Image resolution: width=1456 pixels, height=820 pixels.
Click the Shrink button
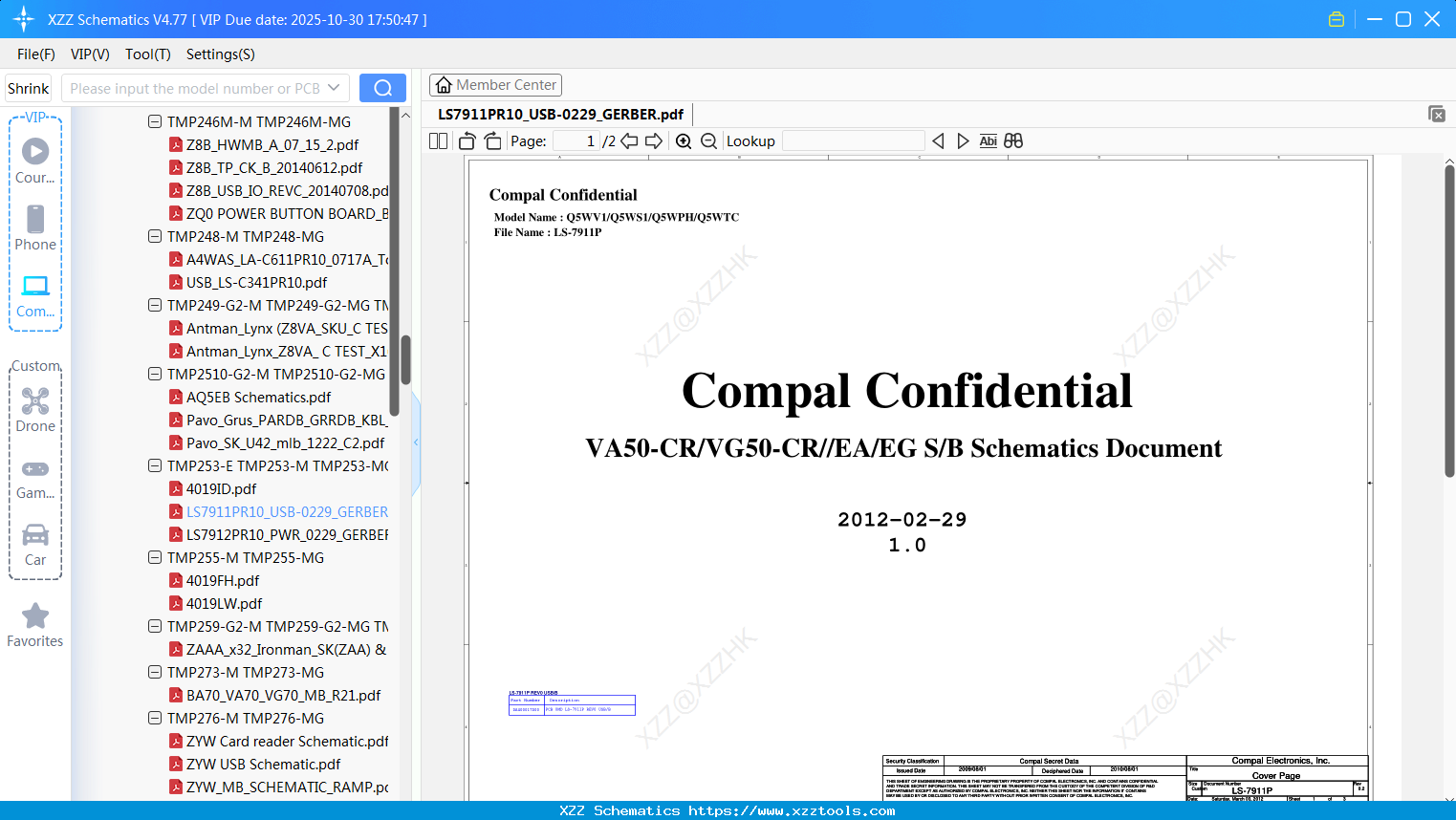29,88
